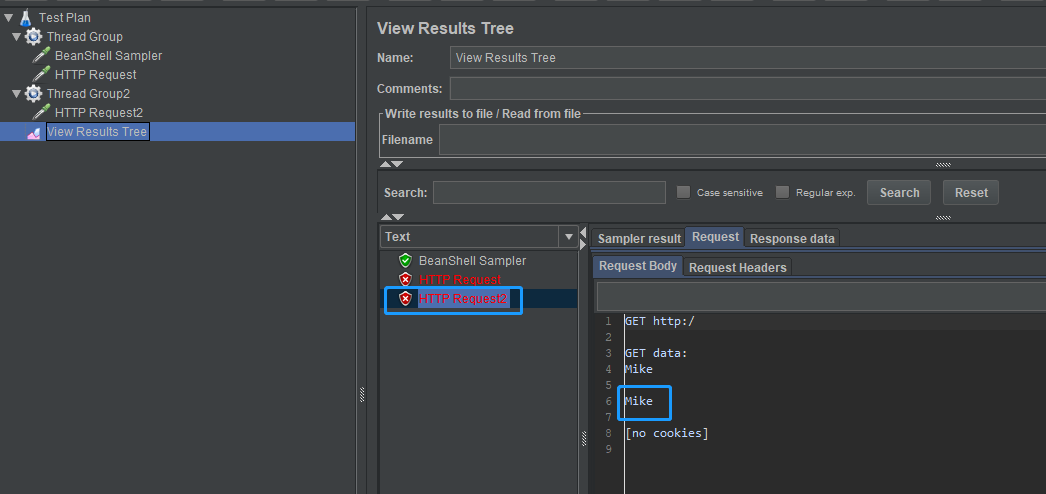Screen dimensions: 1046x494
Task: Click the Search button
Action: point(899,193)
